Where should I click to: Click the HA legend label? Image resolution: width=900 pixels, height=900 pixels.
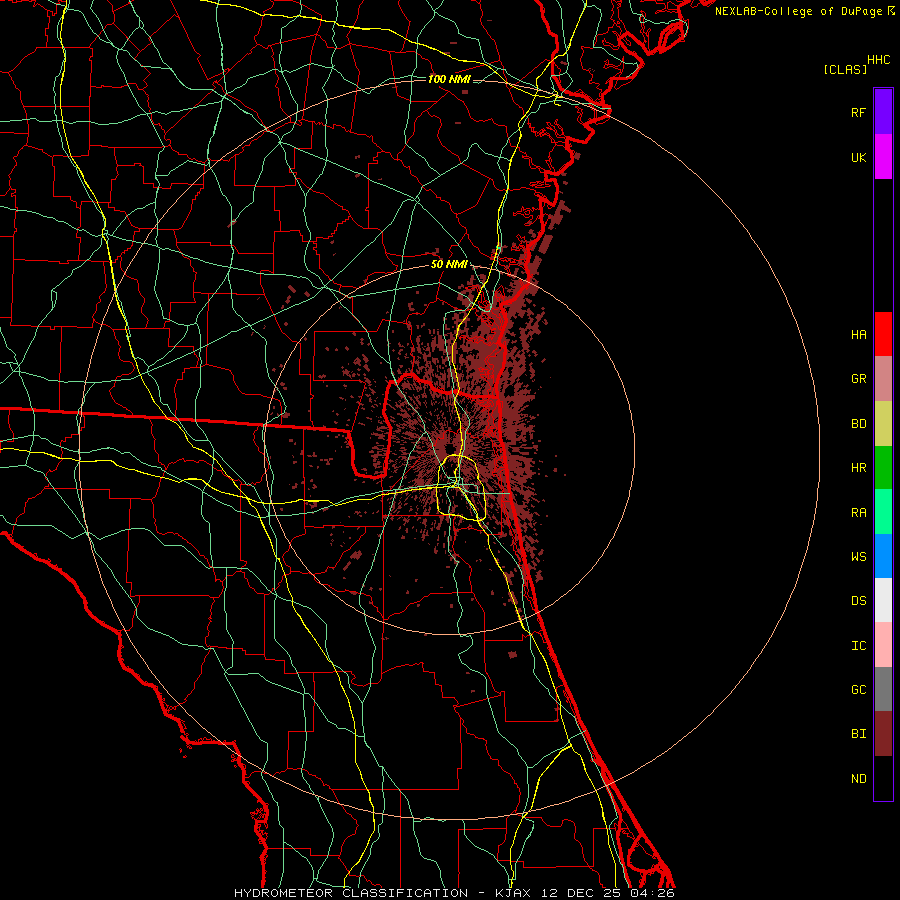pyautogui.click(x=858, y=335)
